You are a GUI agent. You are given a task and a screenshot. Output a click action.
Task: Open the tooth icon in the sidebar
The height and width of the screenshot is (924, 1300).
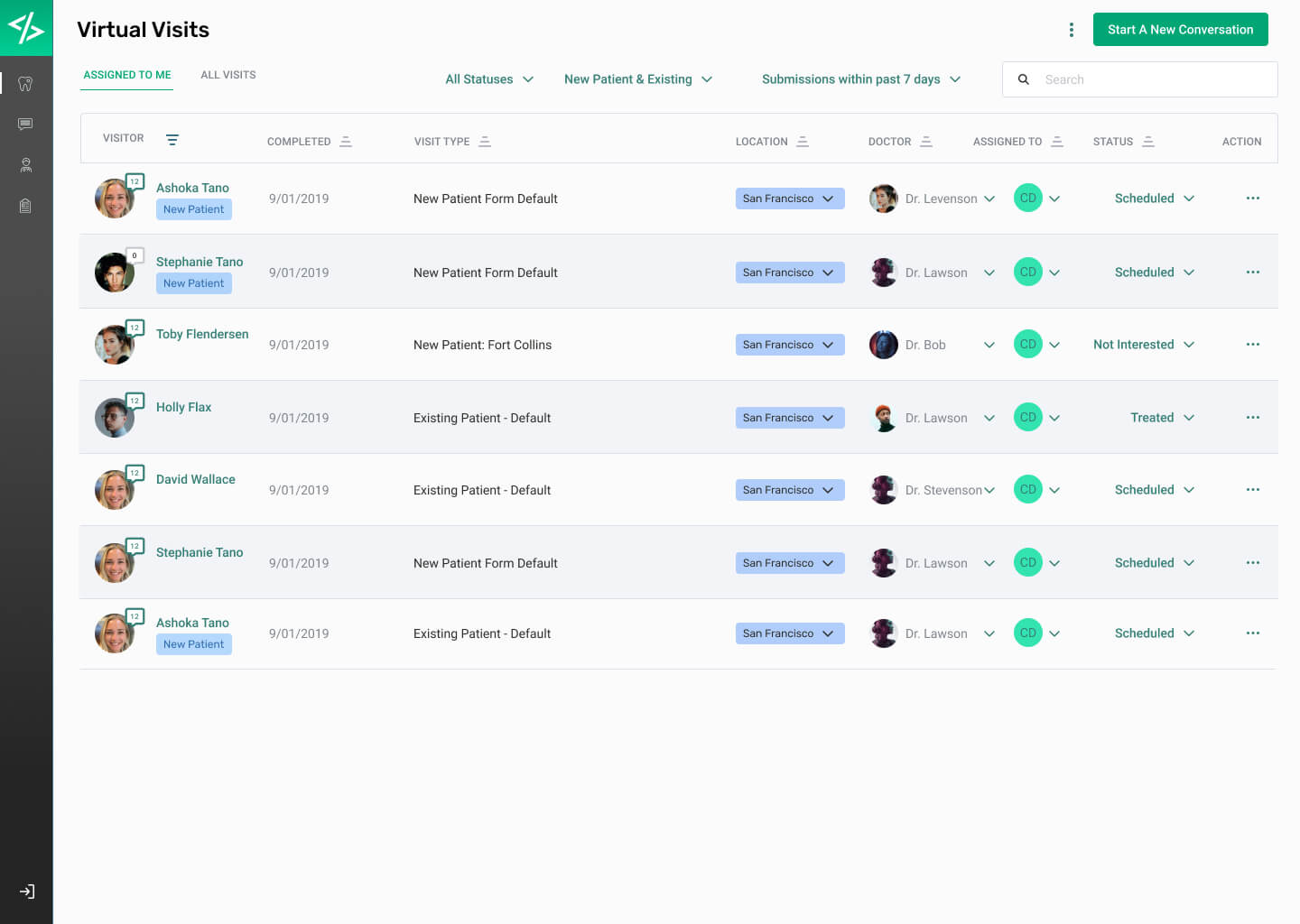[25, 84]
